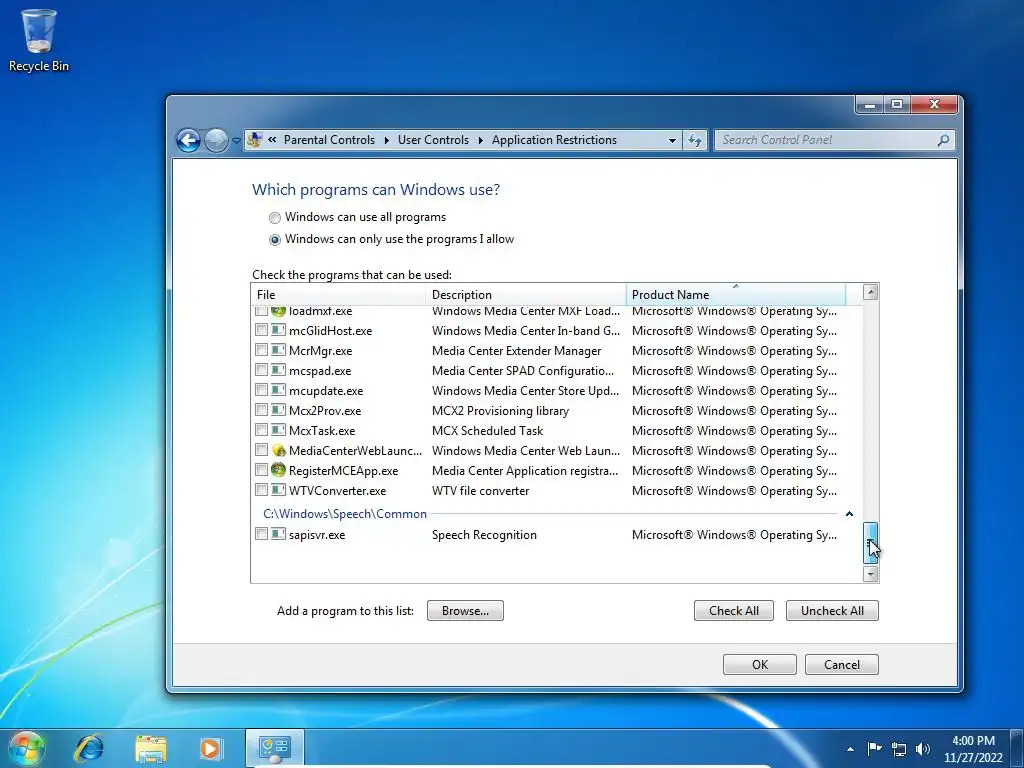This screenshot has width=1024, height=768.
Task: Click the Uncheck All button
Action: tap(832, 611)
